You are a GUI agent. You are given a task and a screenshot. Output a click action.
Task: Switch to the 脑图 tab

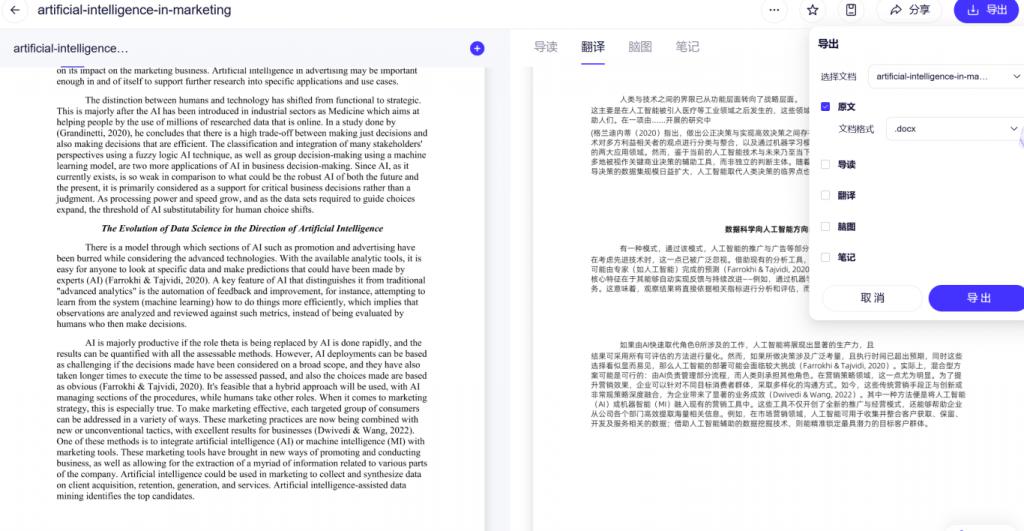click(x=640, y=47)
